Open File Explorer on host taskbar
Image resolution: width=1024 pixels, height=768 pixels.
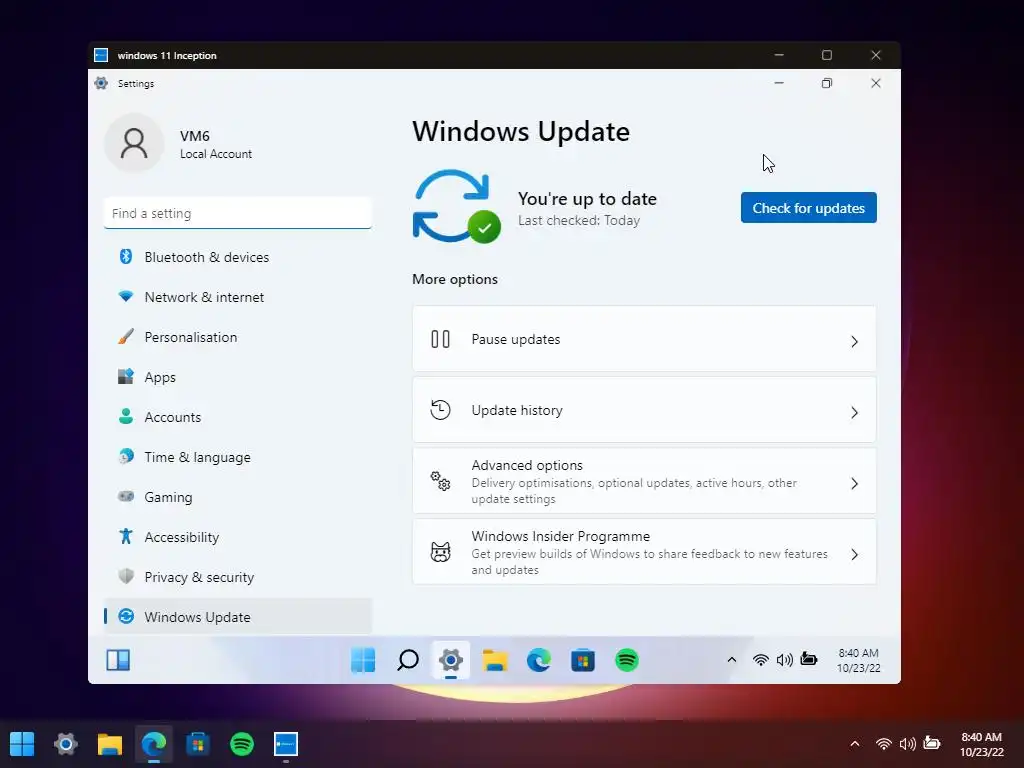110,743
